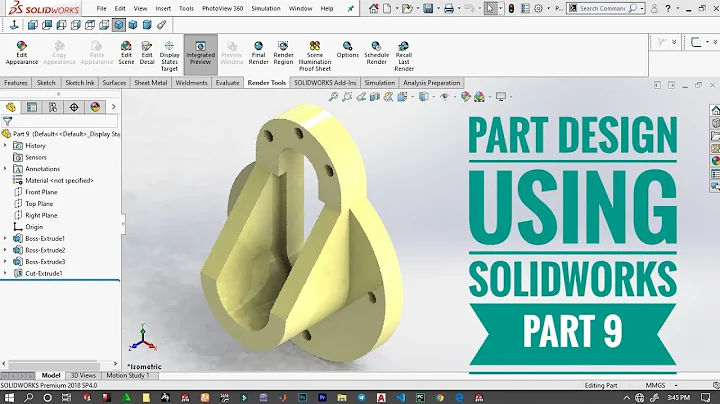Open the PhotoView 360 menu
Screen dimensions: 720x404
223,8
